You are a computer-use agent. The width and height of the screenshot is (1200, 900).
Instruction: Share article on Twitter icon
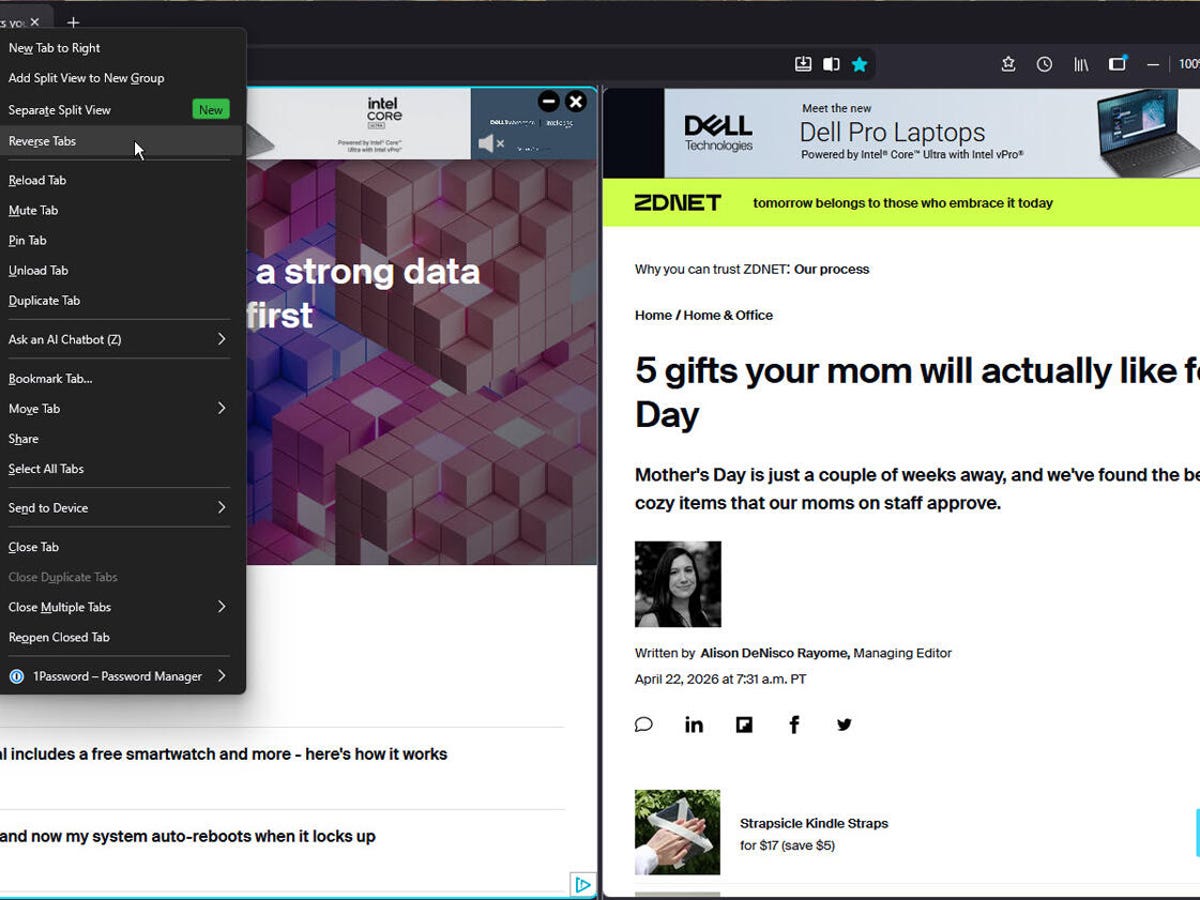[x=844, y=725]
